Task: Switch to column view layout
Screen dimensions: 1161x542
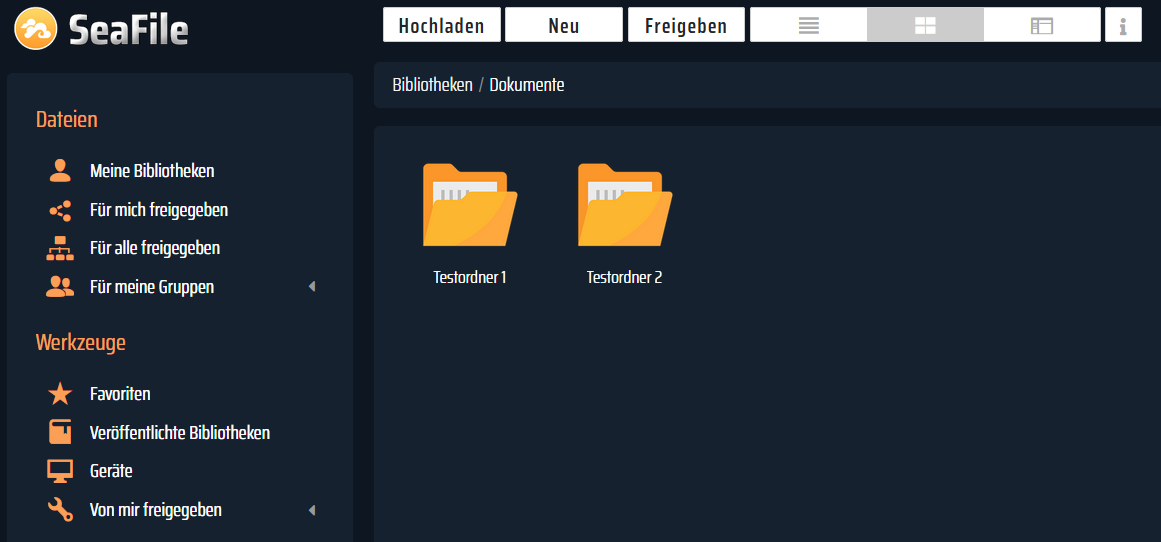Action: tap(1042, 26)
